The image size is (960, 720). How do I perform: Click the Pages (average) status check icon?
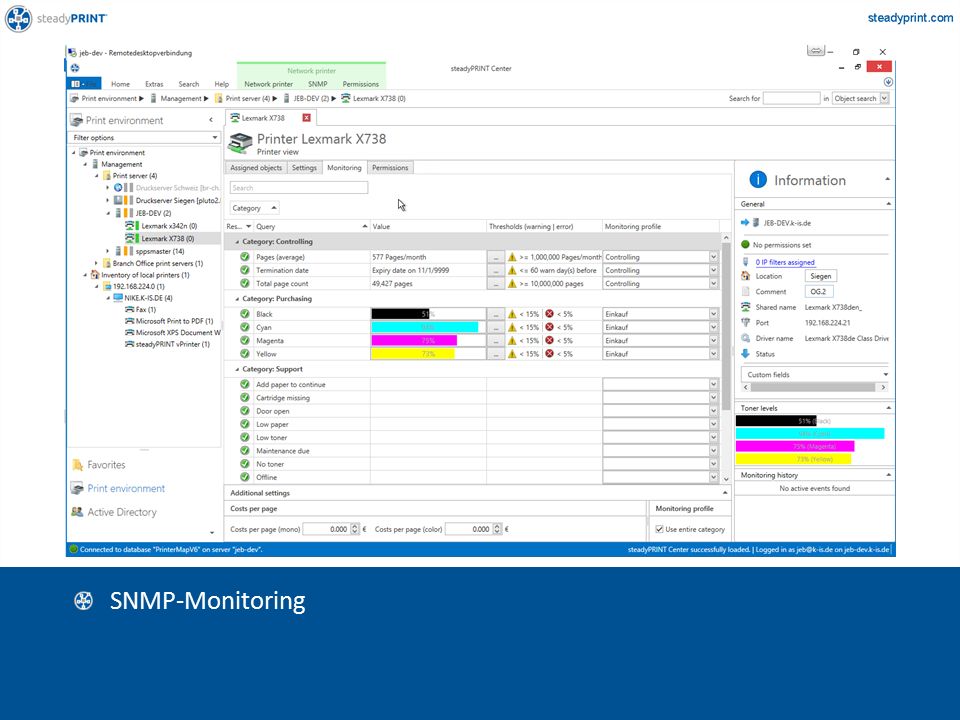pos(245,257)
